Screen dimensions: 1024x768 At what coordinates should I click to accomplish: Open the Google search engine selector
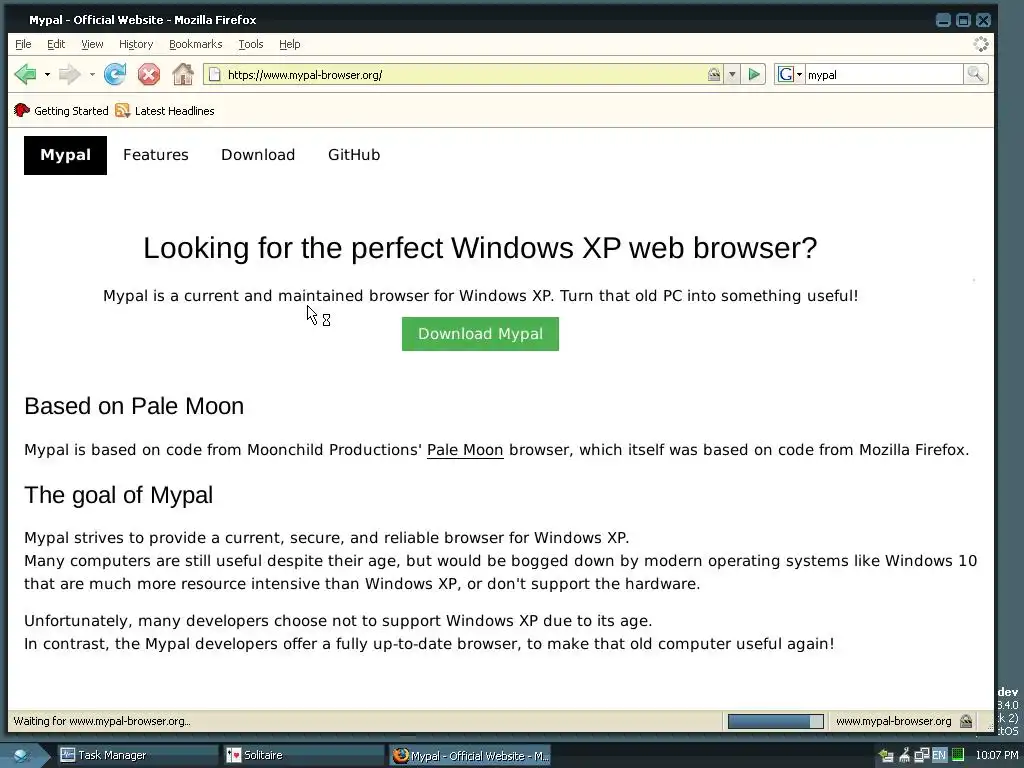tap(790, 74)
